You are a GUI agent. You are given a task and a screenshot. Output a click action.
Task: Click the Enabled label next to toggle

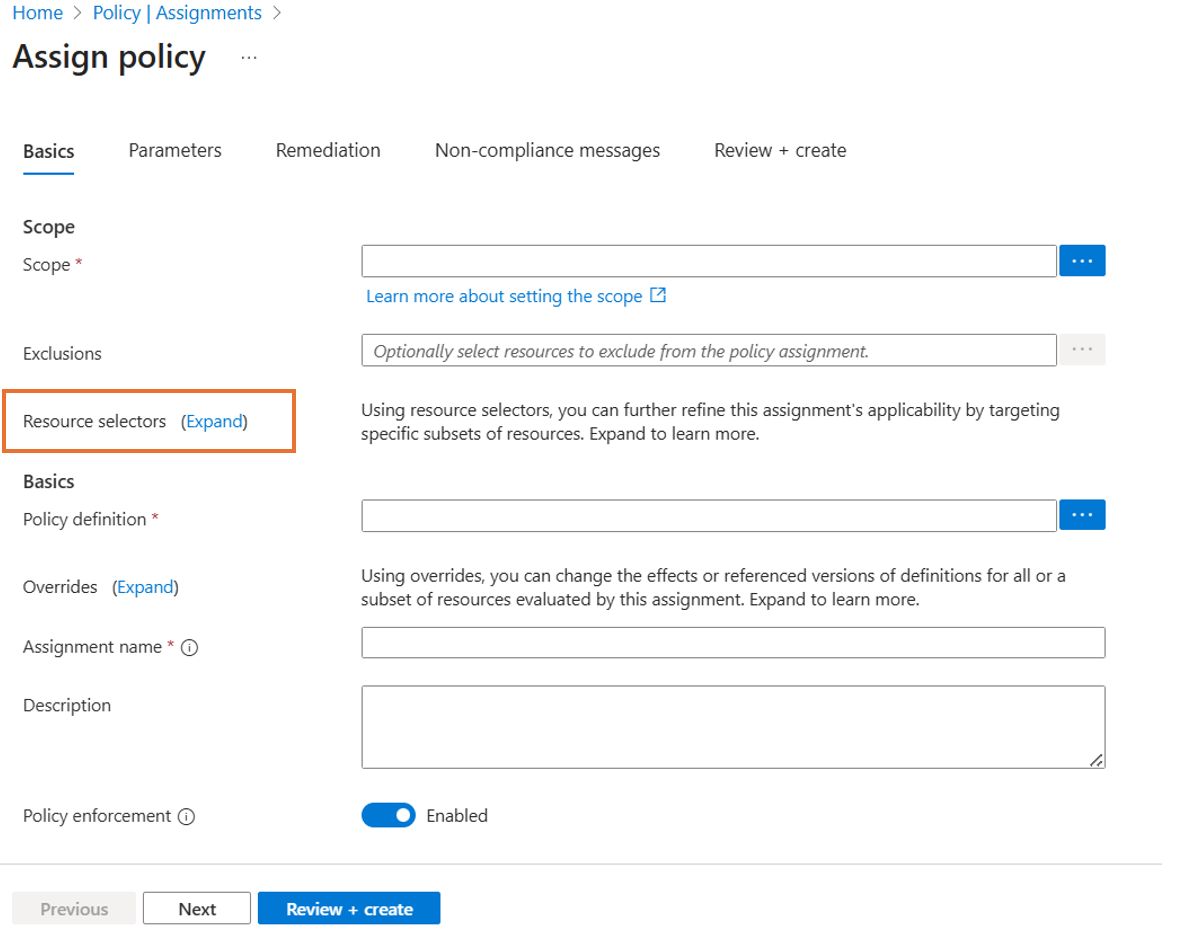[x=457, y=816]
